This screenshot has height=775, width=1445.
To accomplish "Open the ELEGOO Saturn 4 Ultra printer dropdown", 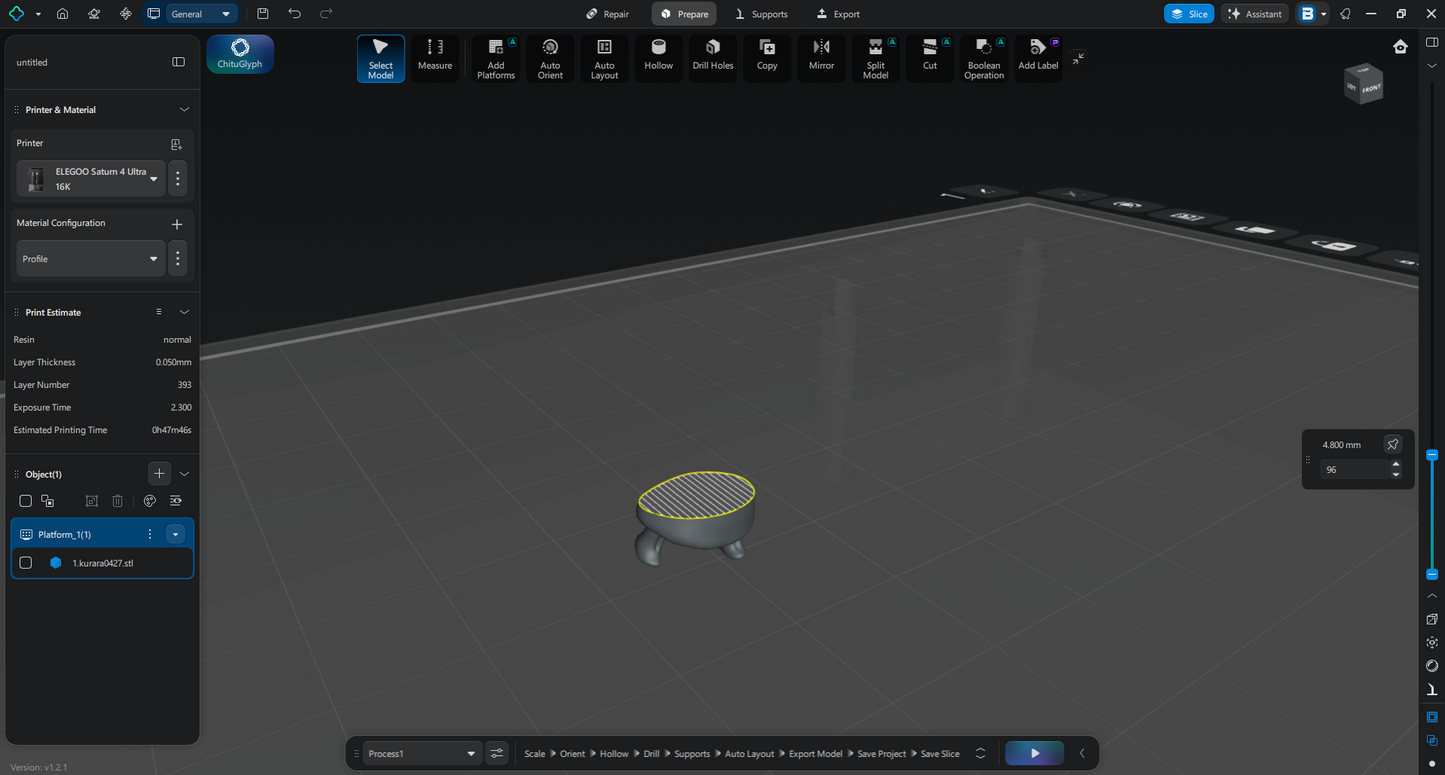I will click(90, 179).
